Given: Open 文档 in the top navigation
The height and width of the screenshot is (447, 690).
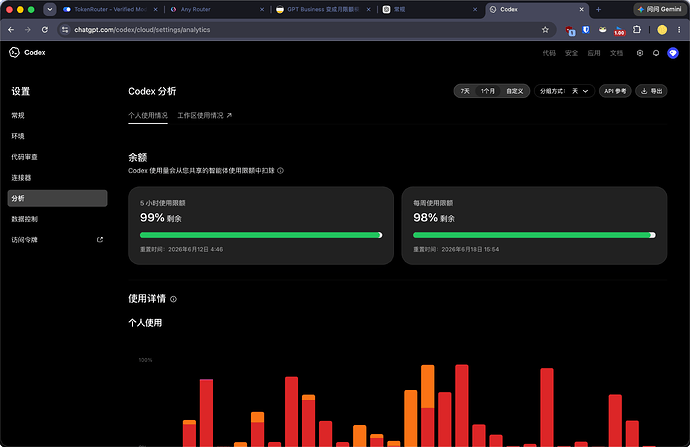Looking at the screenshot, I should click(x=616, y=53).
